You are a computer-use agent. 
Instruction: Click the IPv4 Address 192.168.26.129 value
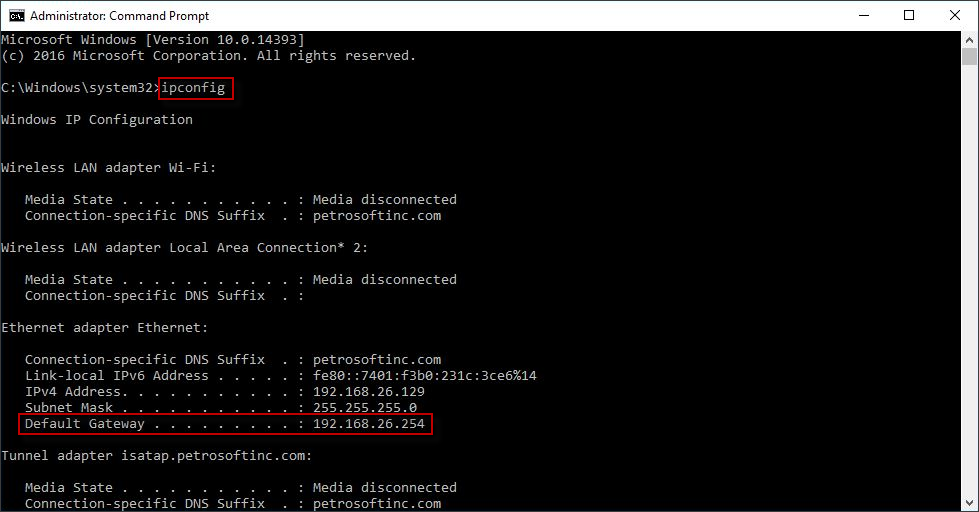coord(368,391)
